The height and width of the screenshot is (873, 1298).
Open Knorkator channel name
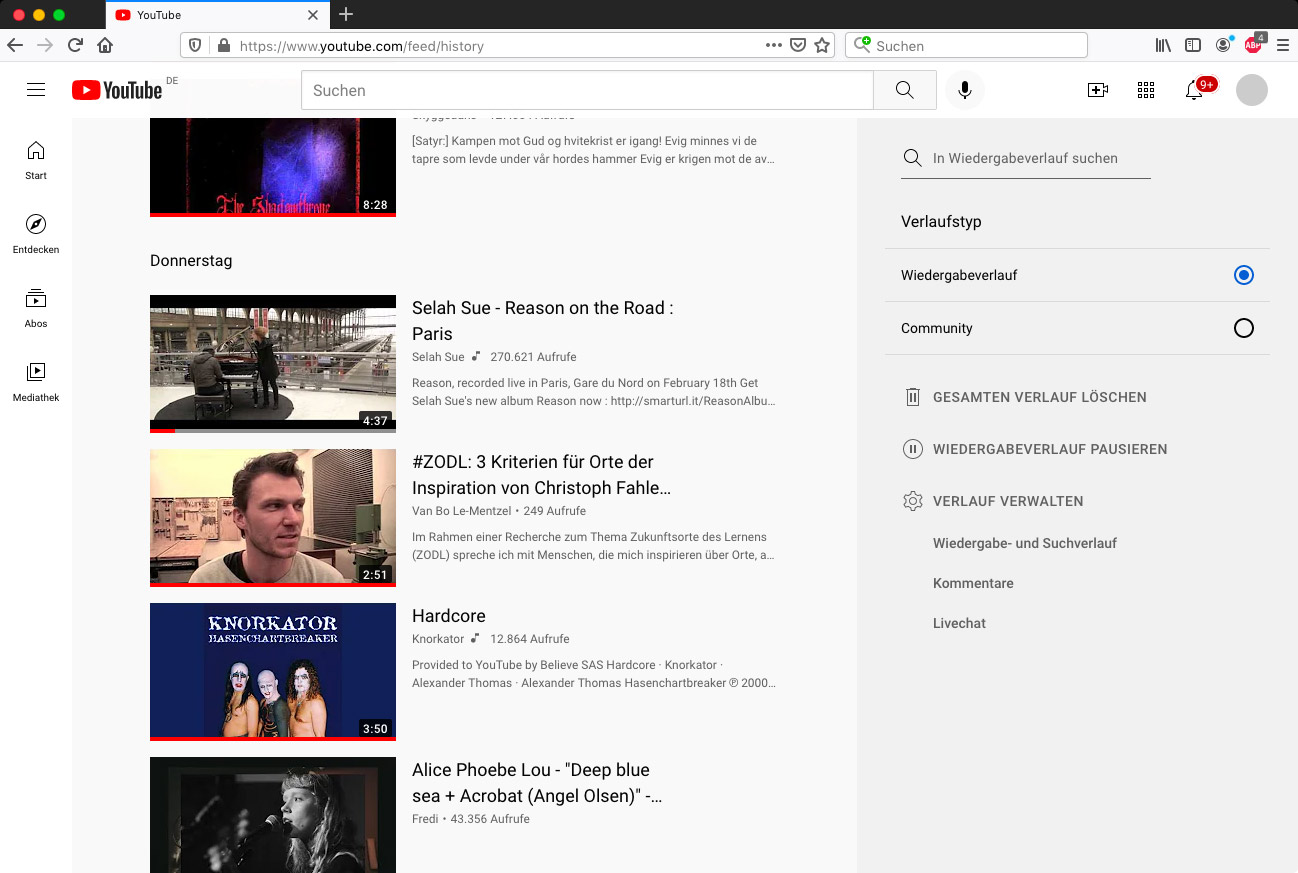tap(438, 639)
